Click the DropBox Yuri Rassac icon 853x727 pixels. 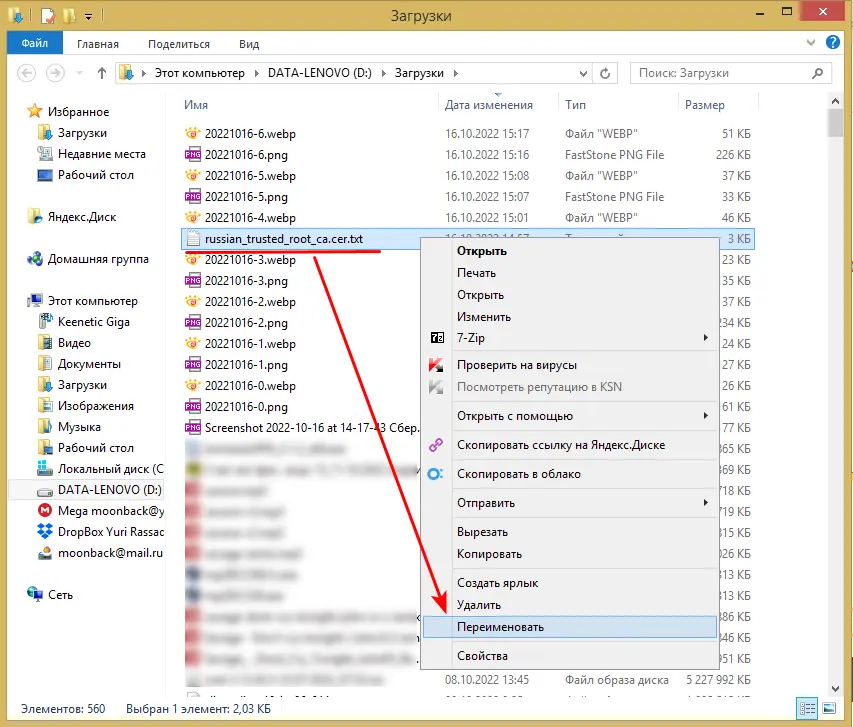point(45,531)
